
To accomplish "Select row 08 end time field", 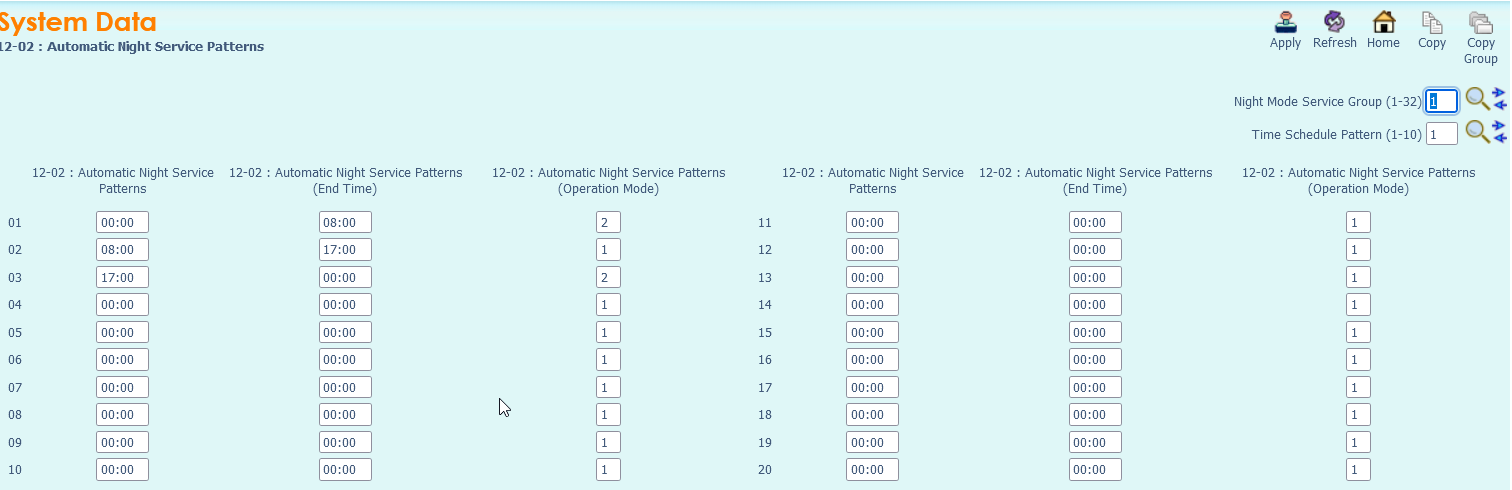I will (x=345, y=414).
